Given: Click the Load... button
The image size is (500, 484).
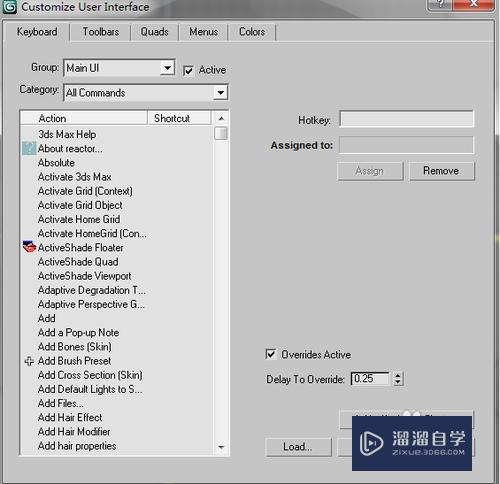Looking at the screenshot, I should click(x=298, y=447).
